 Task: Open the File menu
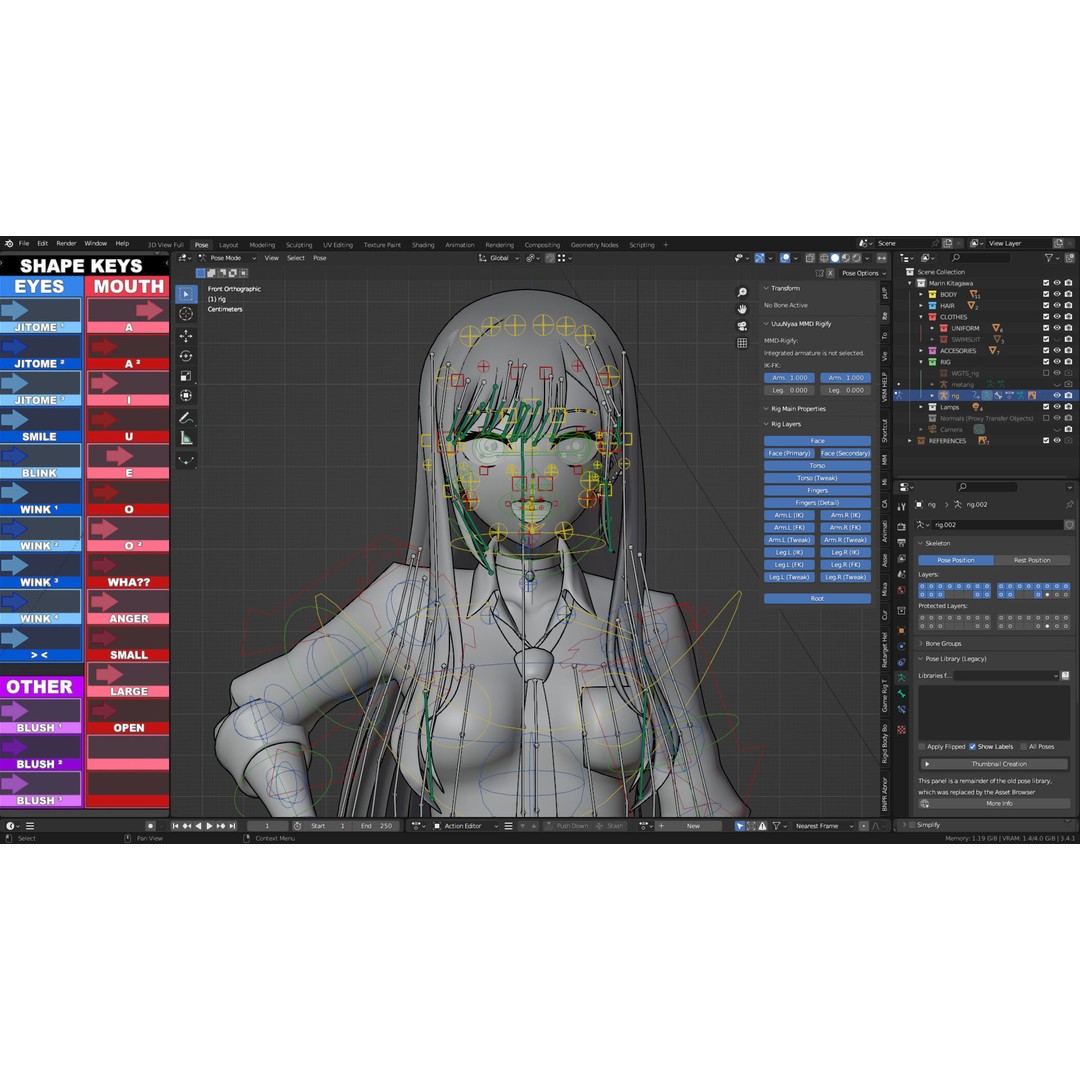pos(24,244)
